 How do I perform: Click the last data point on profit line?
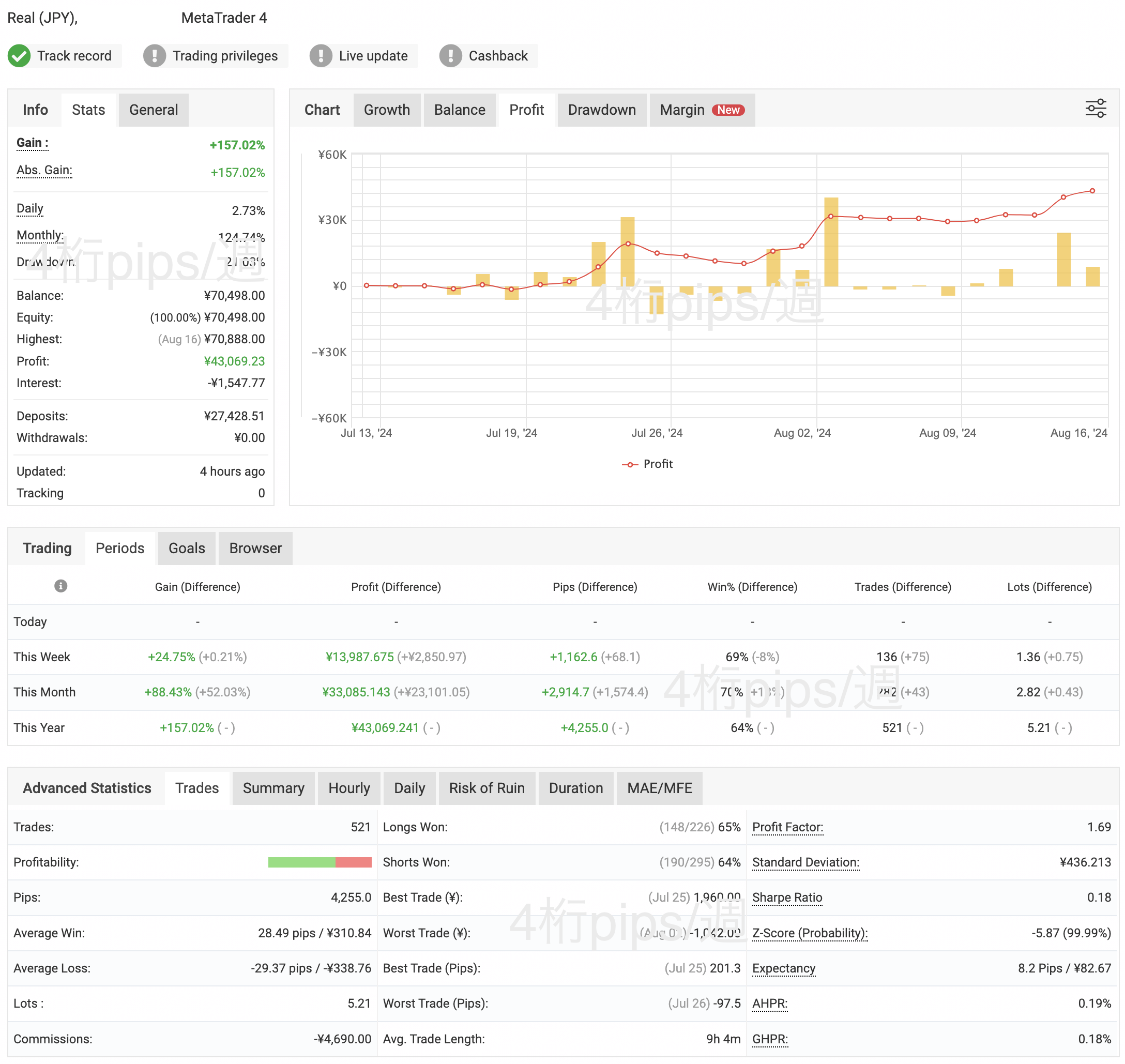pyautogui.click(x=1092, y=191)
